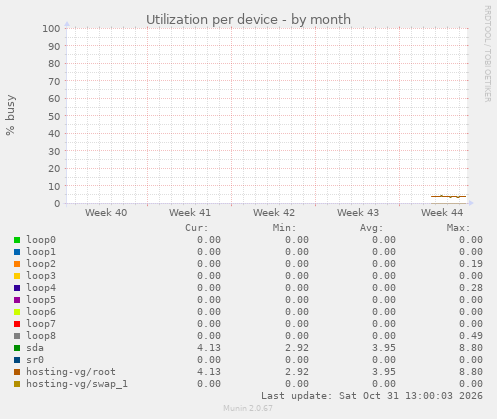The height and width of the screenshot is (419, 497).
Task: Click the loop6 legend label
Action: (x=41, y=312)
